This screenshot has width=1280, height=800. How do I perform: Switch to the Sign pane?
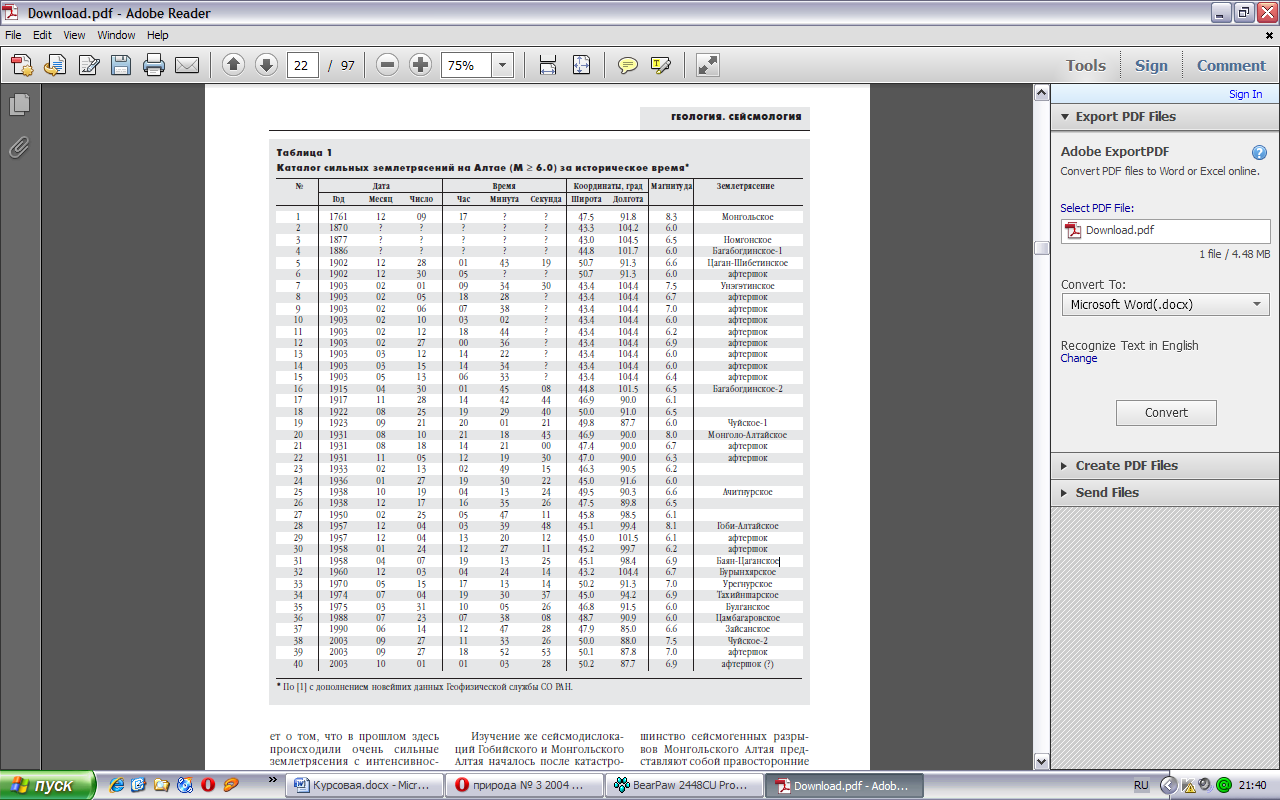tap(1151, 65)
